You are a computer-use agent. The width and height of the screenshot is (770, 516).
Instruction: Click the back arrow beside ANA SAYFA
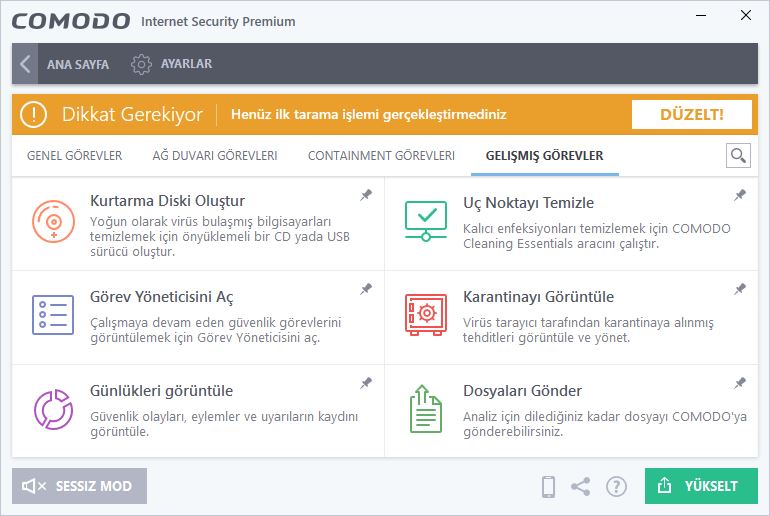[25, 64]
